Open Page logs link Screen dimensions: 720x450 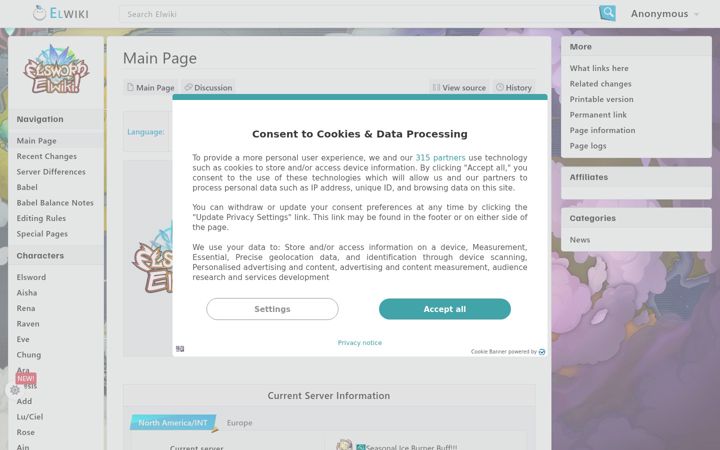coord(588,146)
